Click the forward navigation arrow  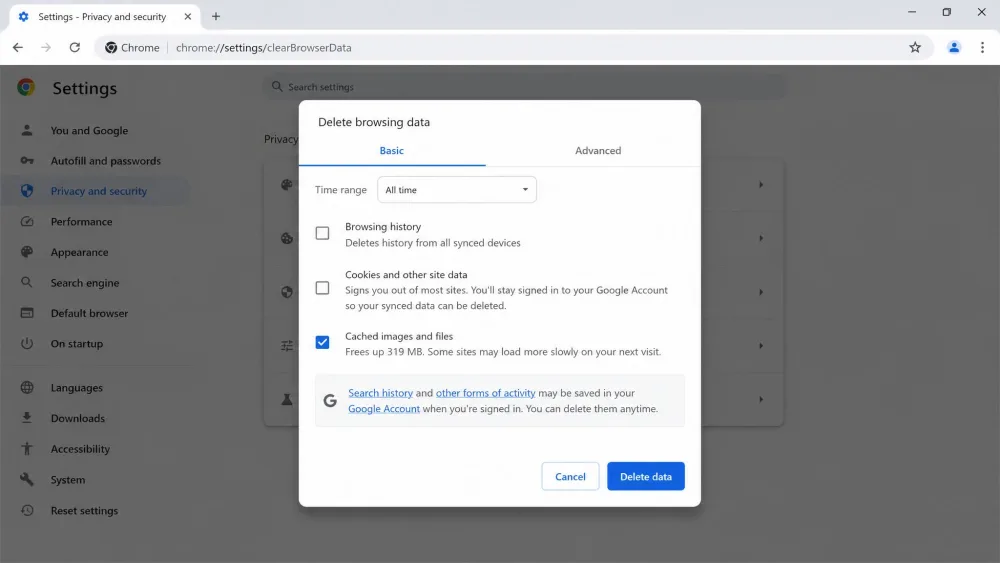[46, 47]
